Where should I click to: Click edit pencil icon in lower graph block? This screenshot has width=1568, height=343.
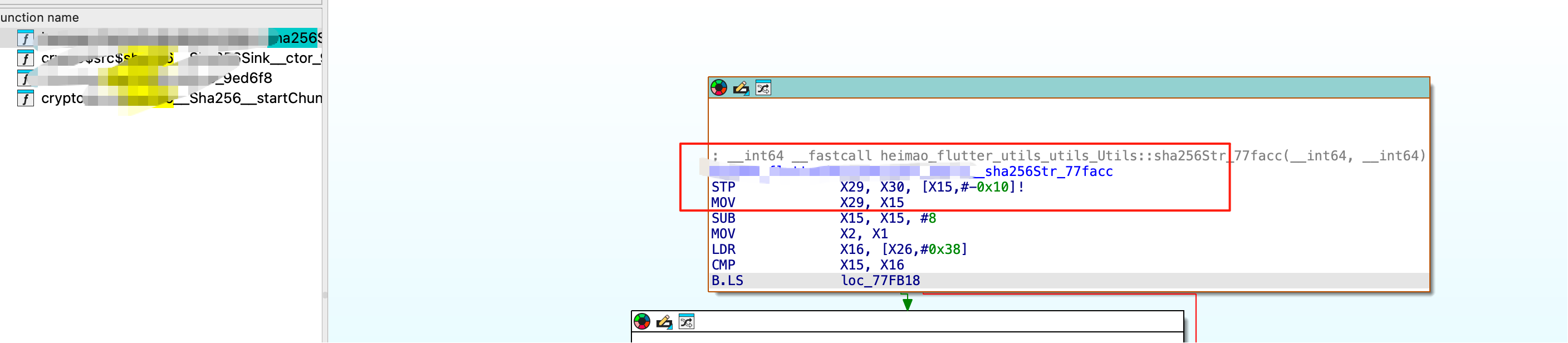point(664,322)
